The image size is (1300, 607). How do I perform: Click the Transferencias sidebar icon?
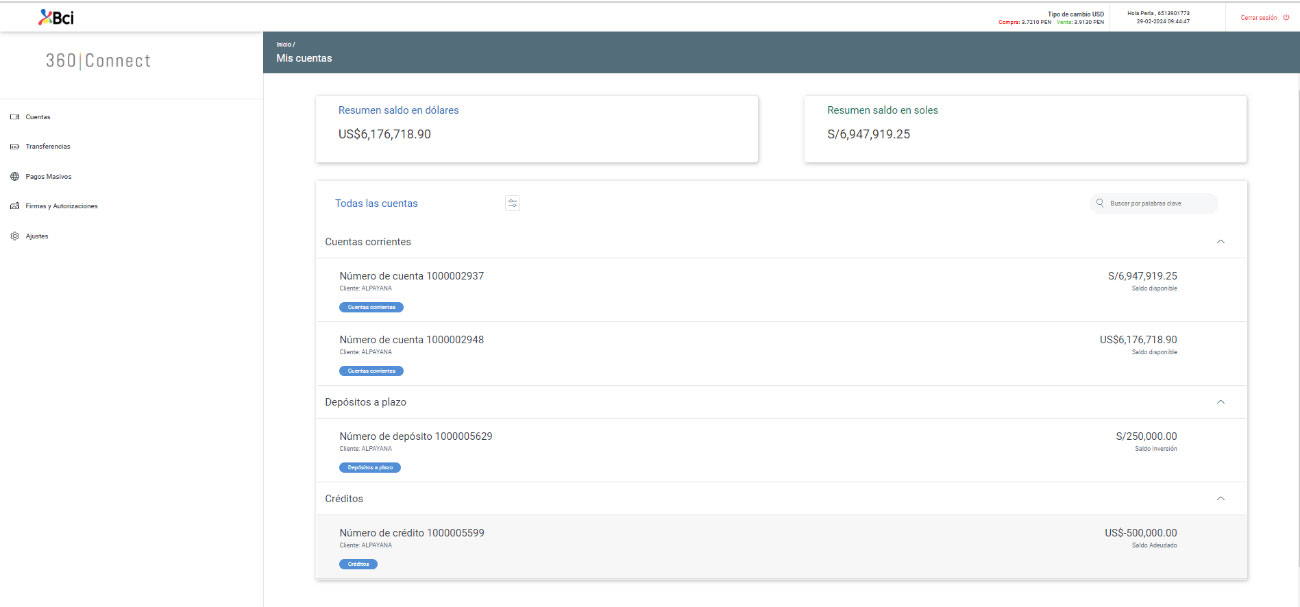14,147
